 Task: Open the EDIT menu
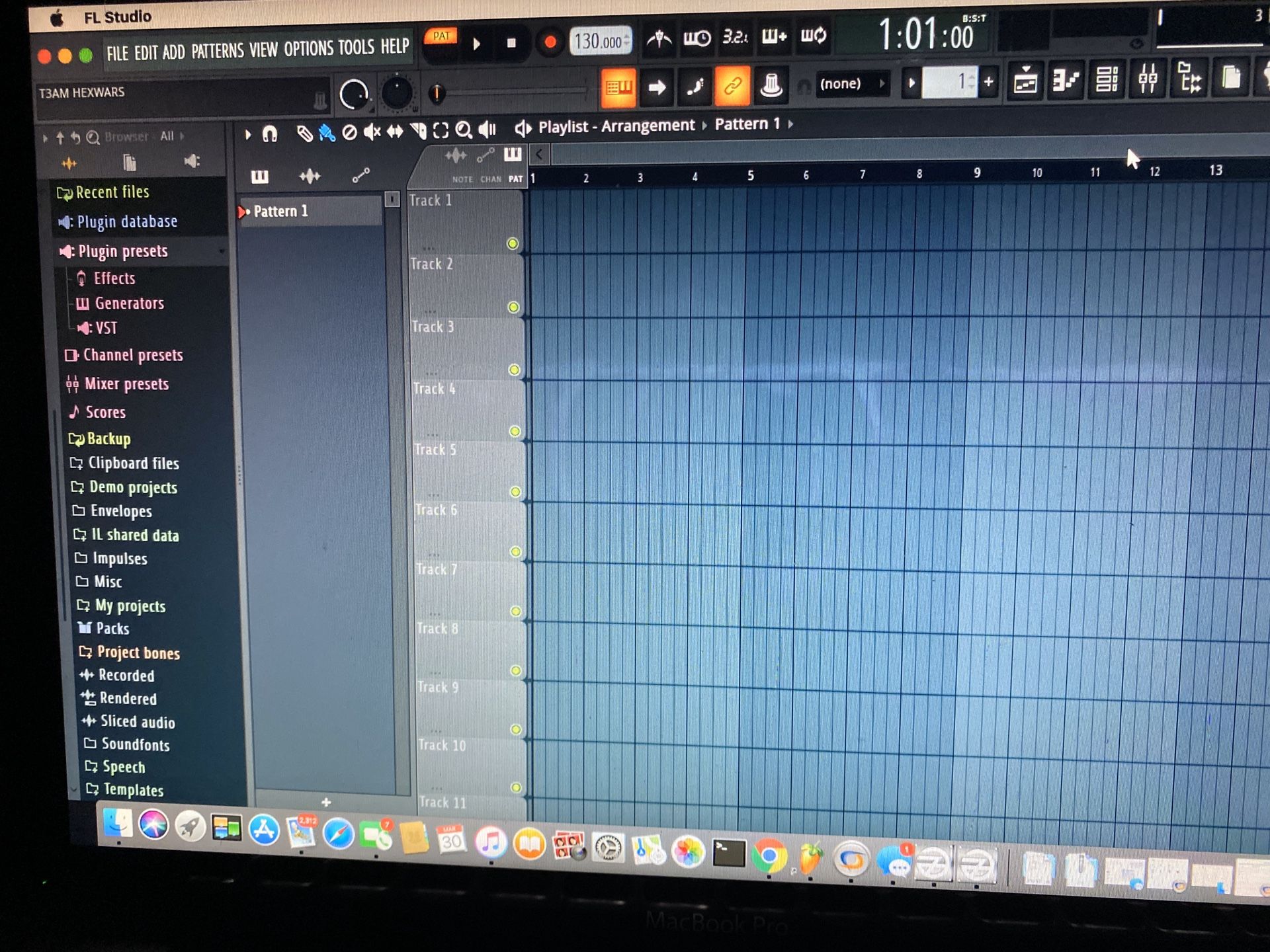pyautogui.click(x=146, y=52)
